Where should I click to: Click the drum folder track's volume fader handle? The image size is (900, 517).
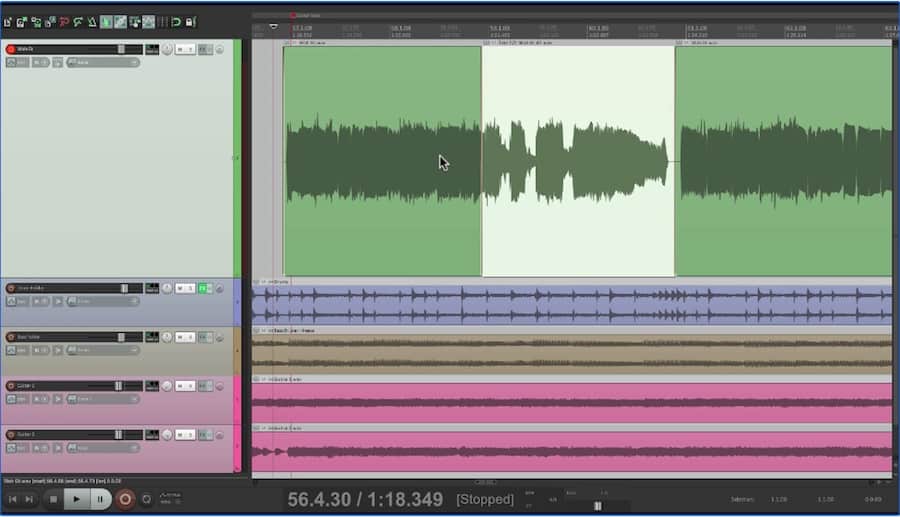pyautogui.click(x=125, y=288)
